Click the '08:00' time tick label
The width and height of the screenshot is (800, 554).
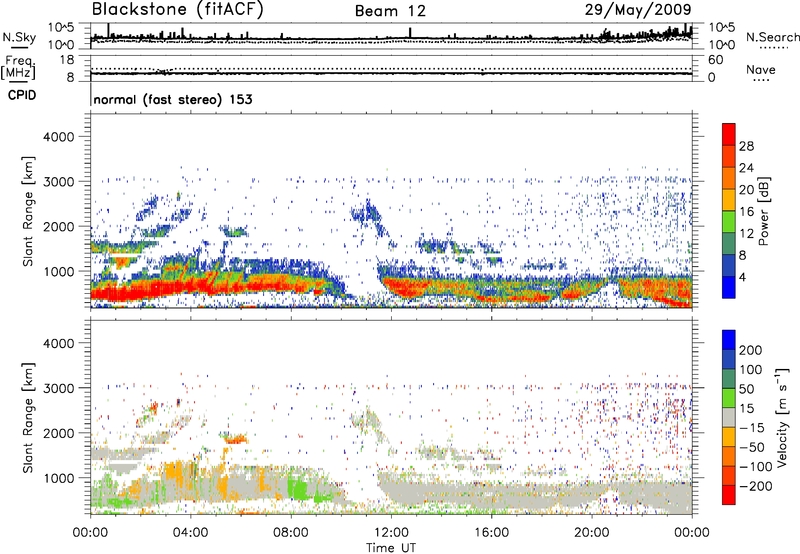(291, 533)
